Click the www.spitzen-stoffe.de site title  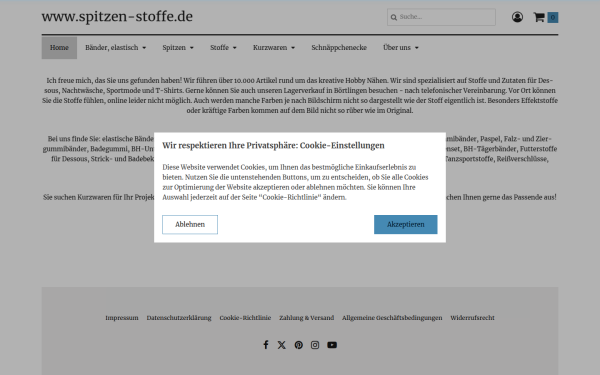point(117,17)
